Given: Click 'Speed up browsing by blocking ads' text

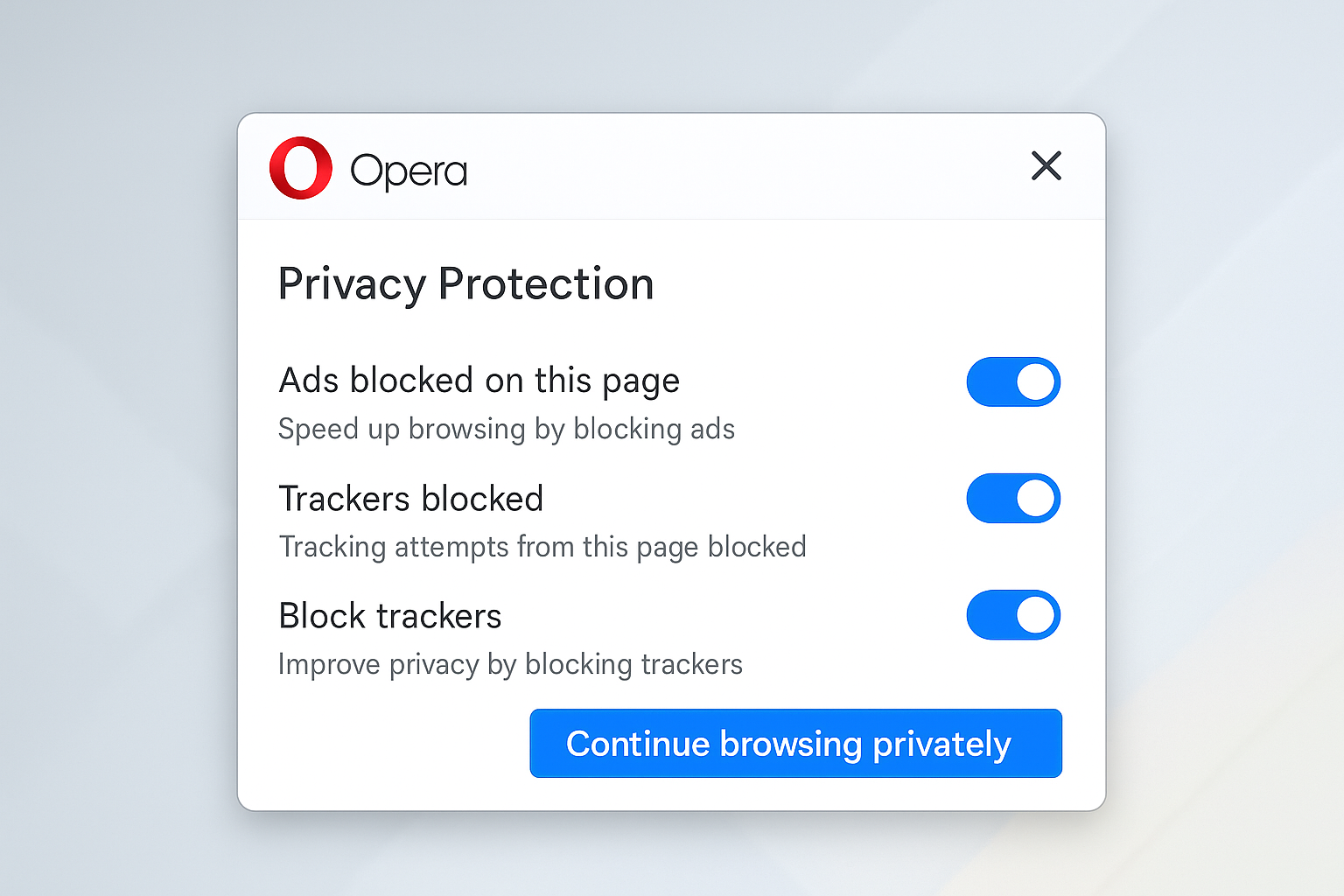Looking at the screenshot, I should point(506,429).
